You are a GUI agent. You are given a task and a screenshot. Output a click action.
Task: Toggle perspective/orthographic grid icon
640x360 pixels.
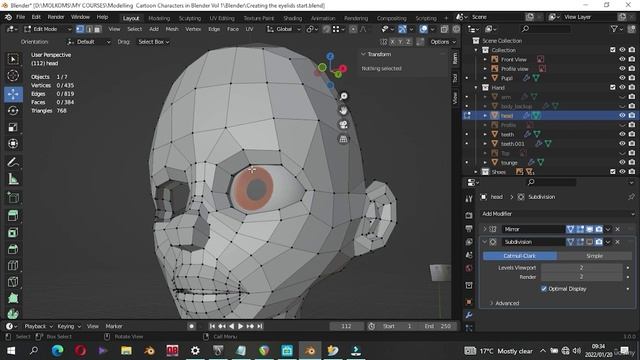tap(344, 139)
